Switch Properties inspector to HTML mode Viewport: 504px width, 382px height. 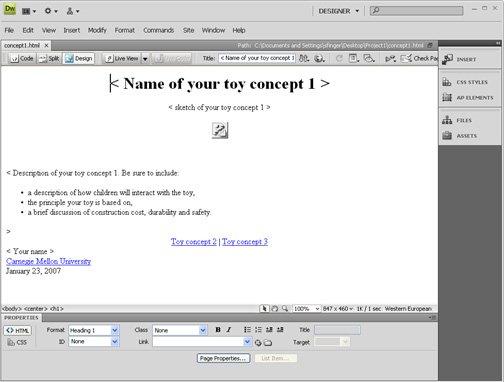click(18, 330)
